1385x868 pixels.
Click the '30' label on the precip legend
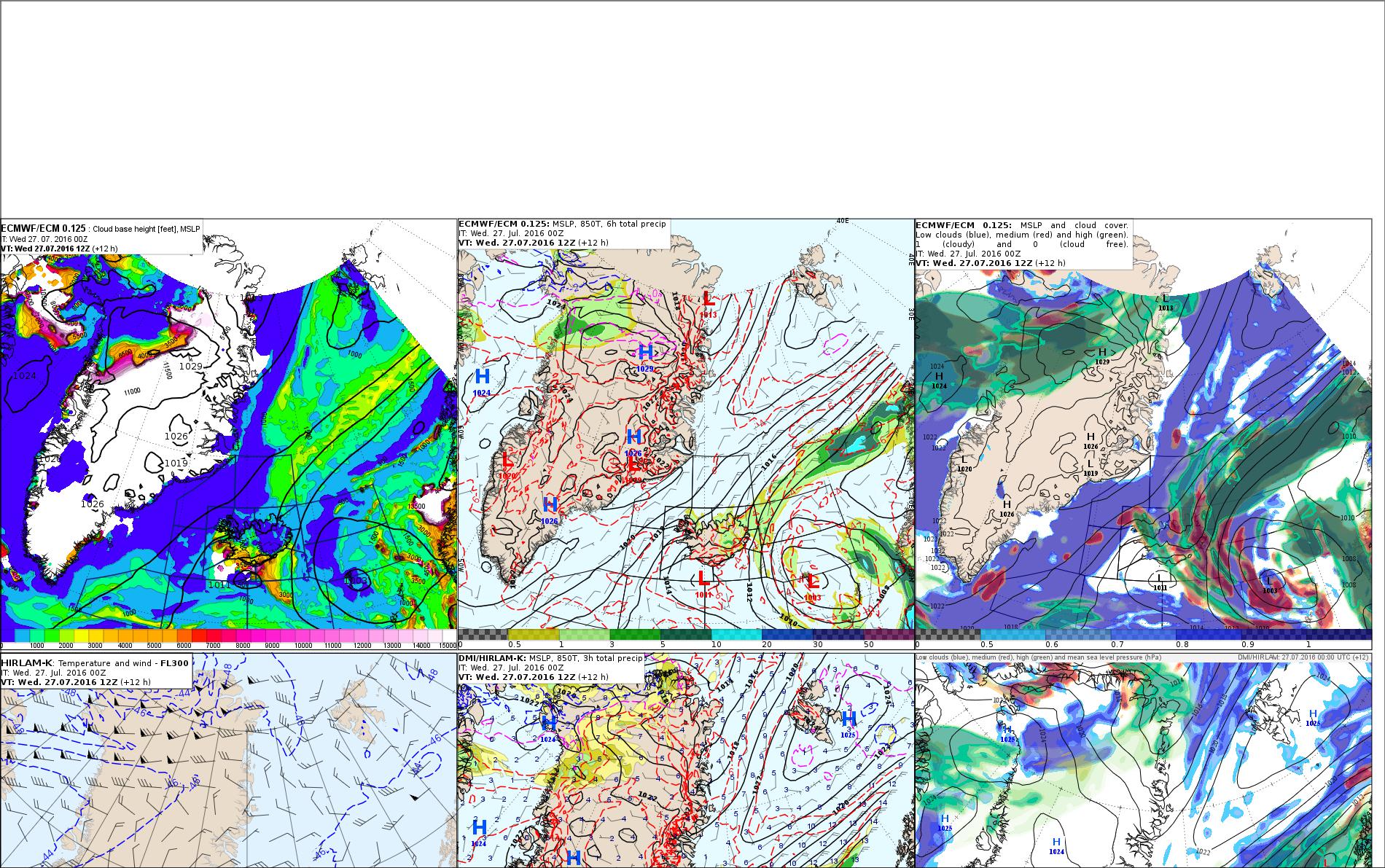(x=817, y=645)
